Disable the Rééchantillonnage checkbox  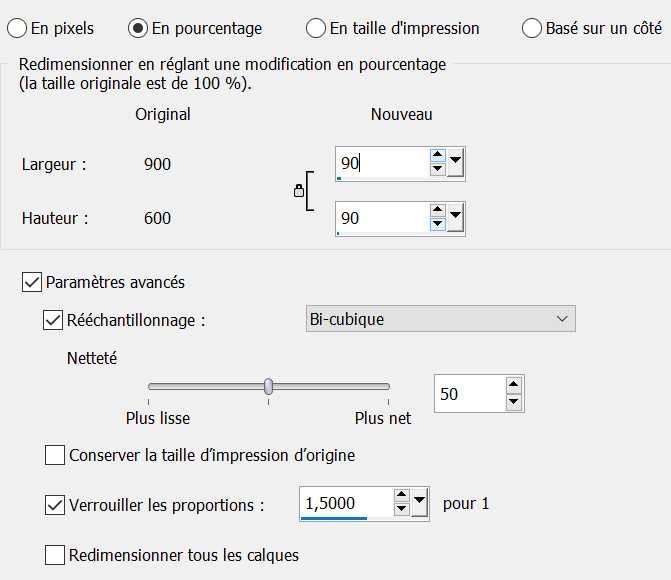53,320
